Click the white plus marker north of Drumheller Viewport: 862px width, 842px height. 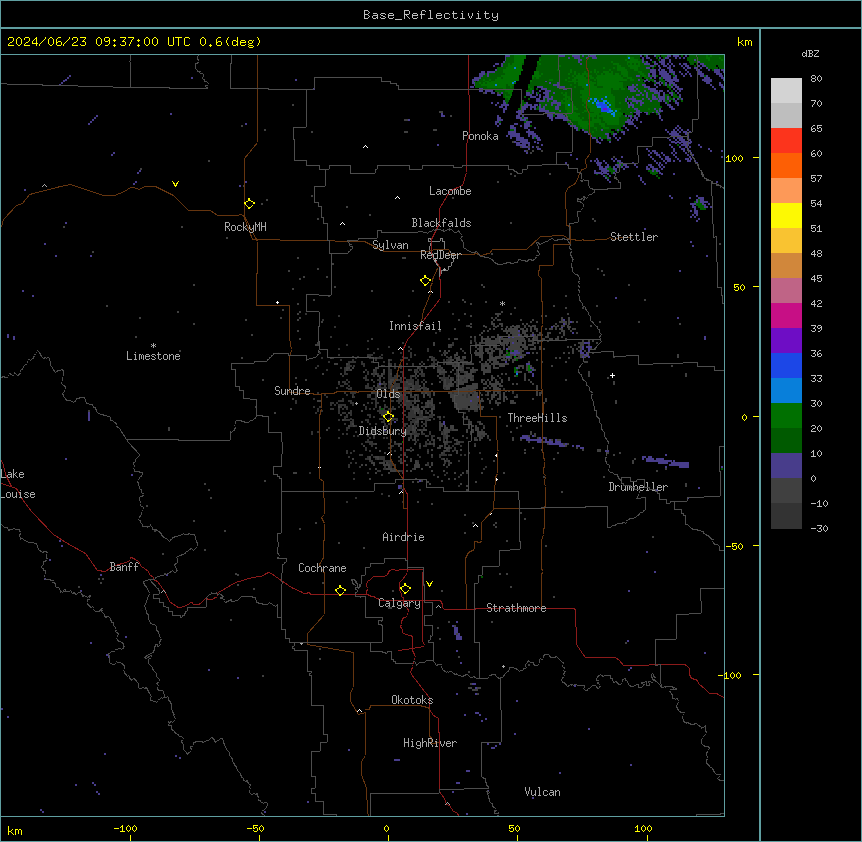click(x=612, y=375)
